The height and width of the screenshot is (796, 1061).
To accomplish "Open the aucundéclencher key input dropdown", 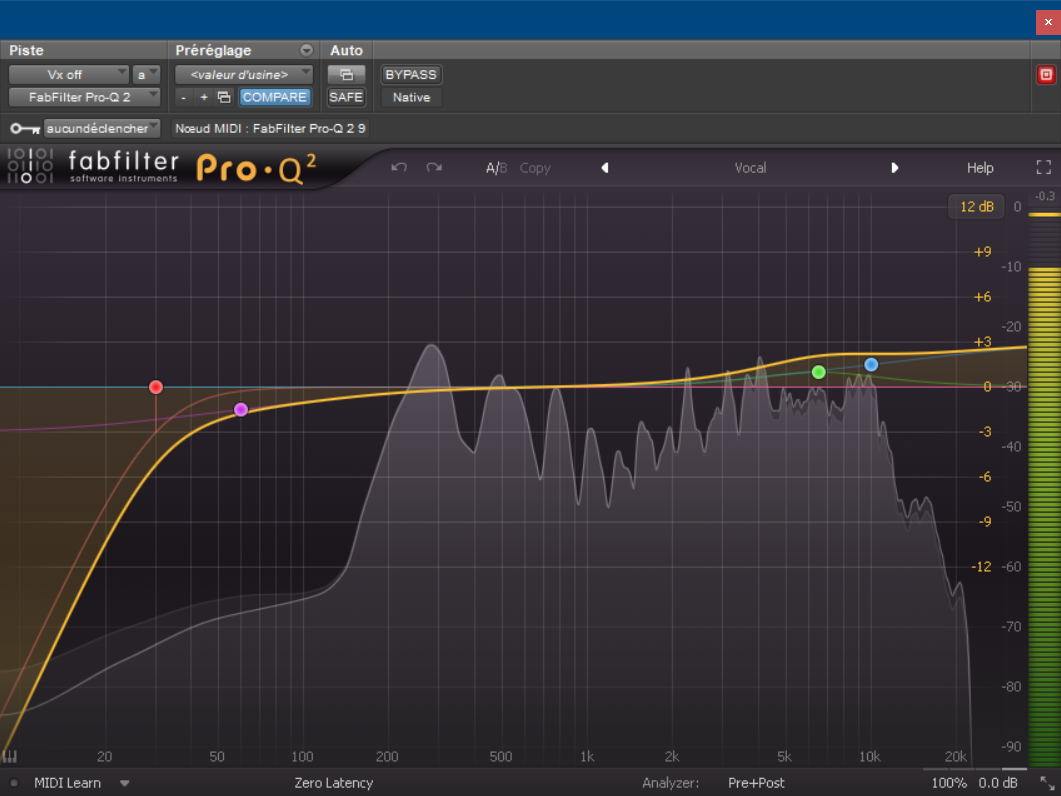I will [101, 129].
